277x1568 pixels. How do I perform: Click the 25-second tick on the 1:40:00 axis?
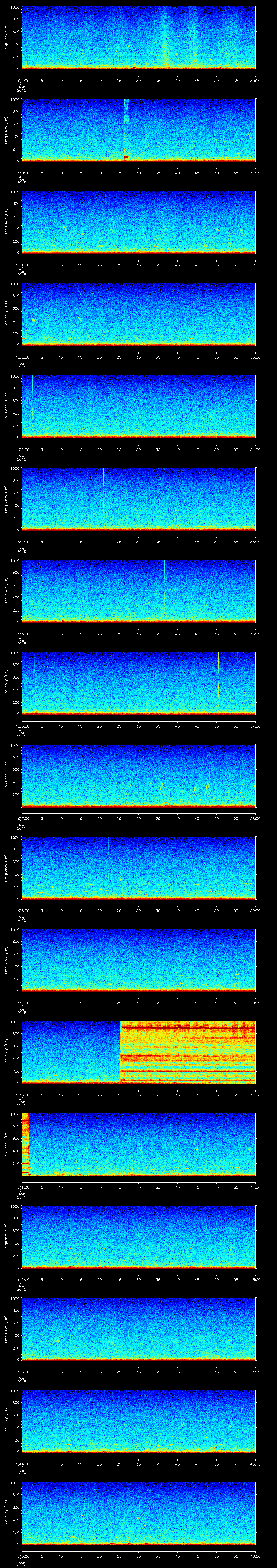pyautogui.click(x=119, y=1095)
